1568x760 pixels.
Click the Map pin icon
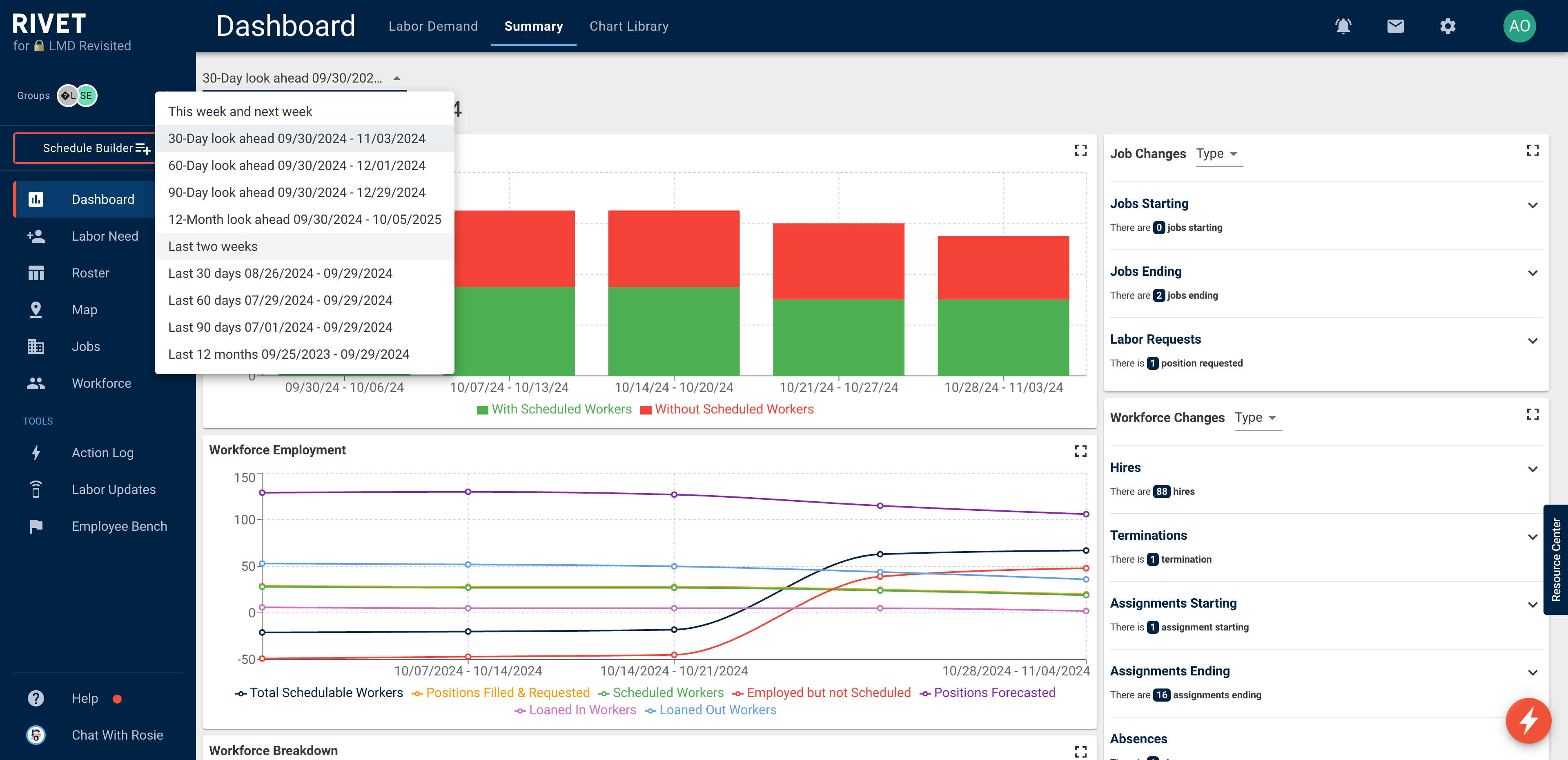(36, 309)
